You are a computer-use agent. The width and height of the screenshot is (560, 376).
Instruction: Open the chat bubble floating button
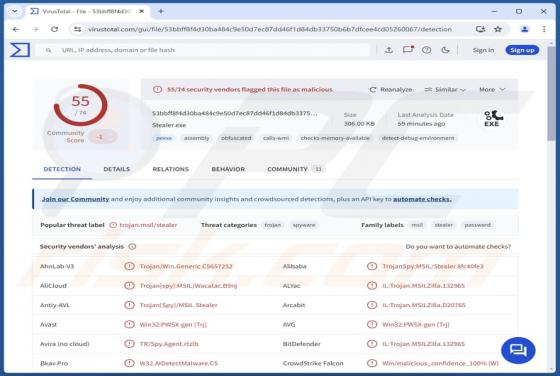518,350
